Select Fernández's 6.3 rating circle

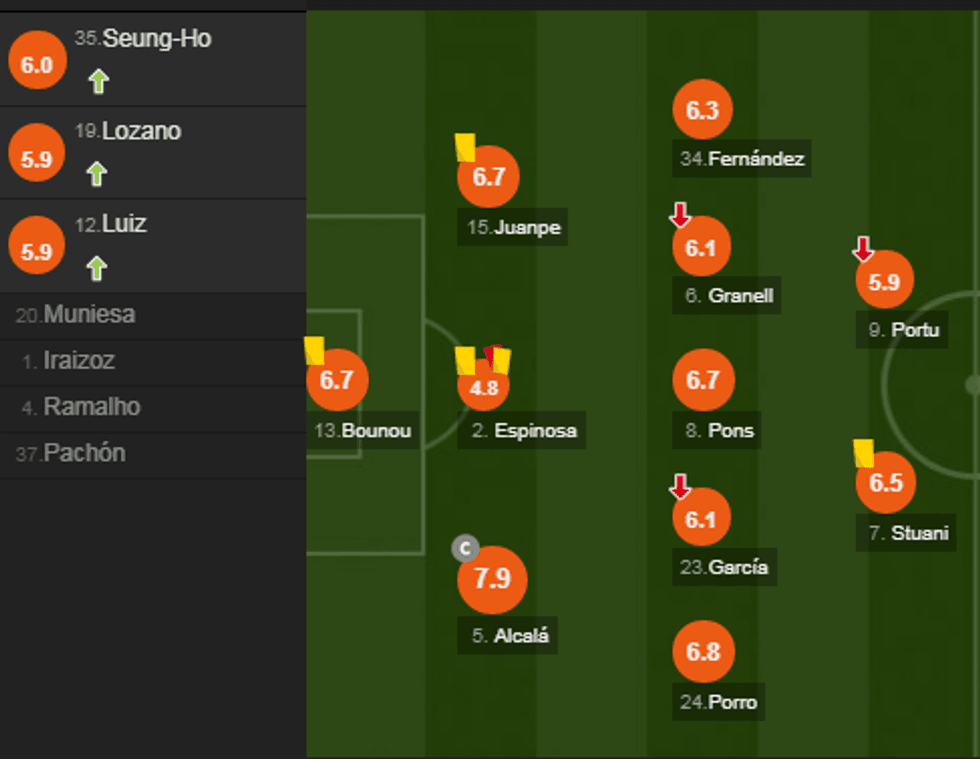pos(703,109)
